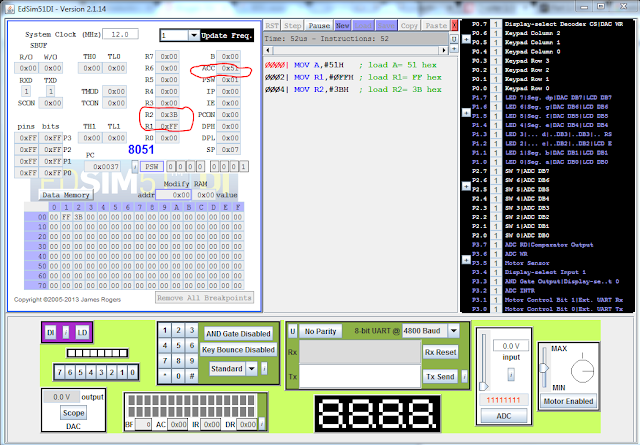Pause the running simulation
This screenshot has height=445, width=640.
[x=319, y=25]
